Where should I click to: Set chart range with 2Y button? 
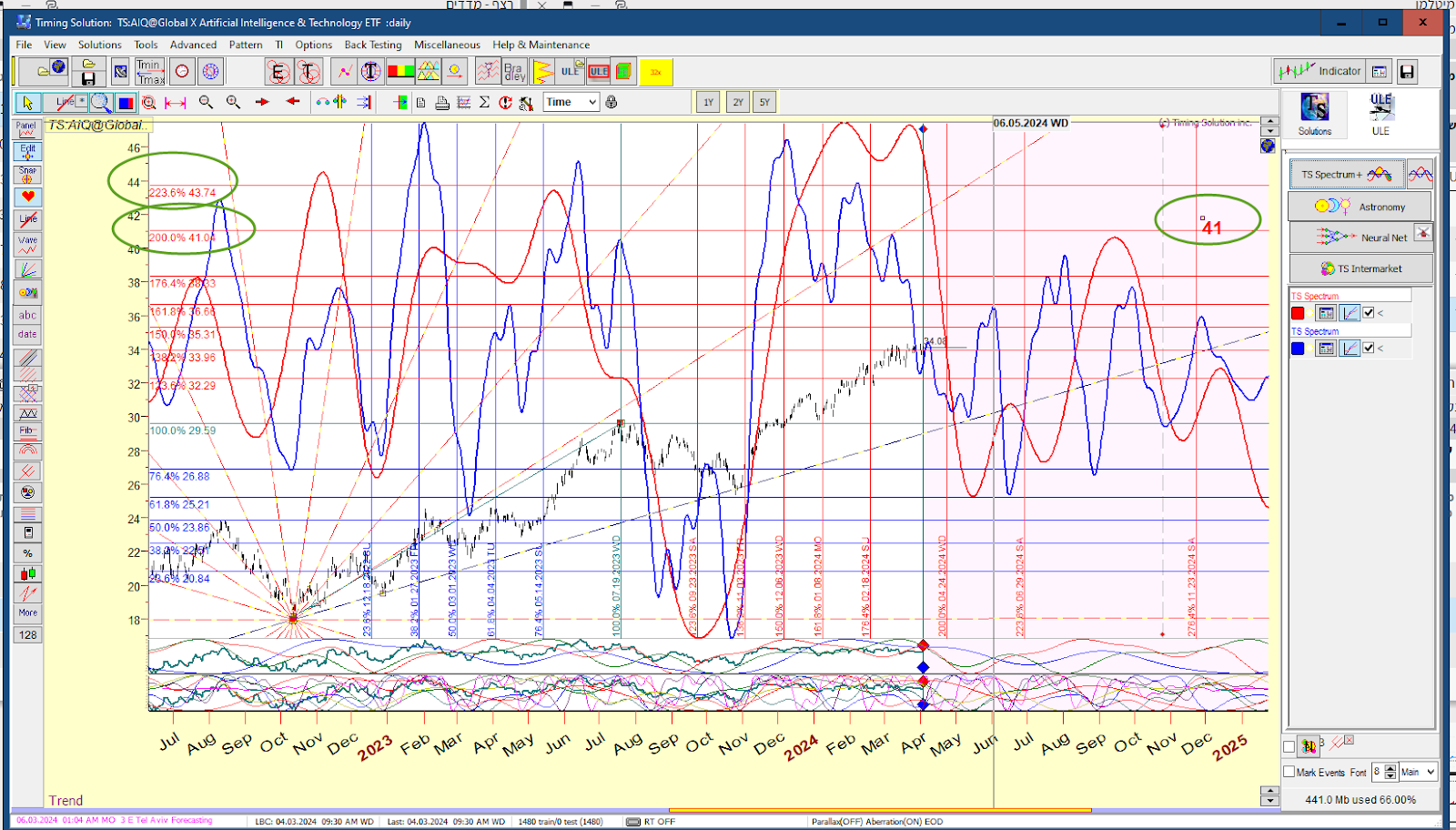coord(738,102)
